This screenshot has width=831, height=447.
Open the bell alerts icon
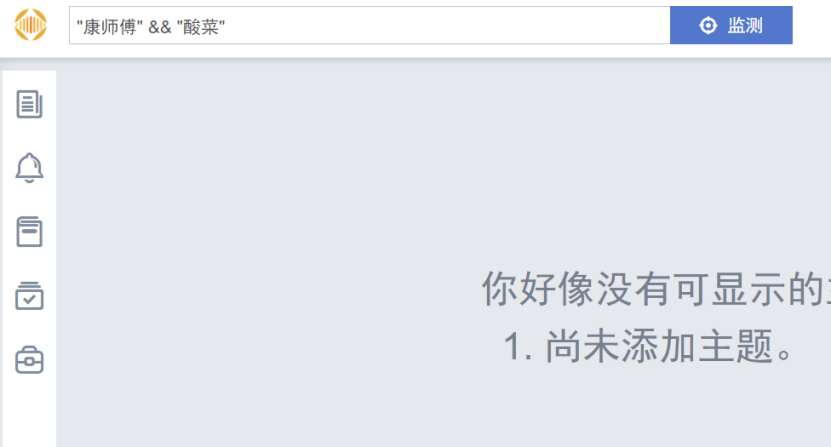tap(29, 168)
